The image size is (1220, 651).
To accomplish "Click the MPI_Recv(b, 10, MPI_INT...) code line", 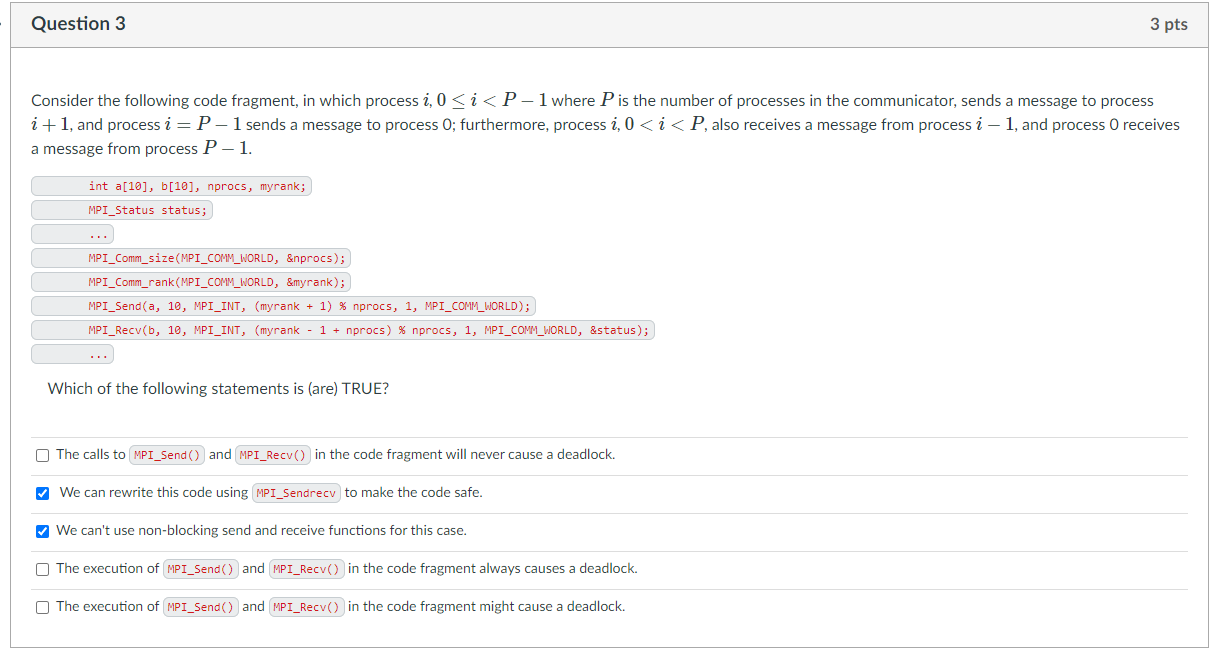I will click(x=343, y=330).
